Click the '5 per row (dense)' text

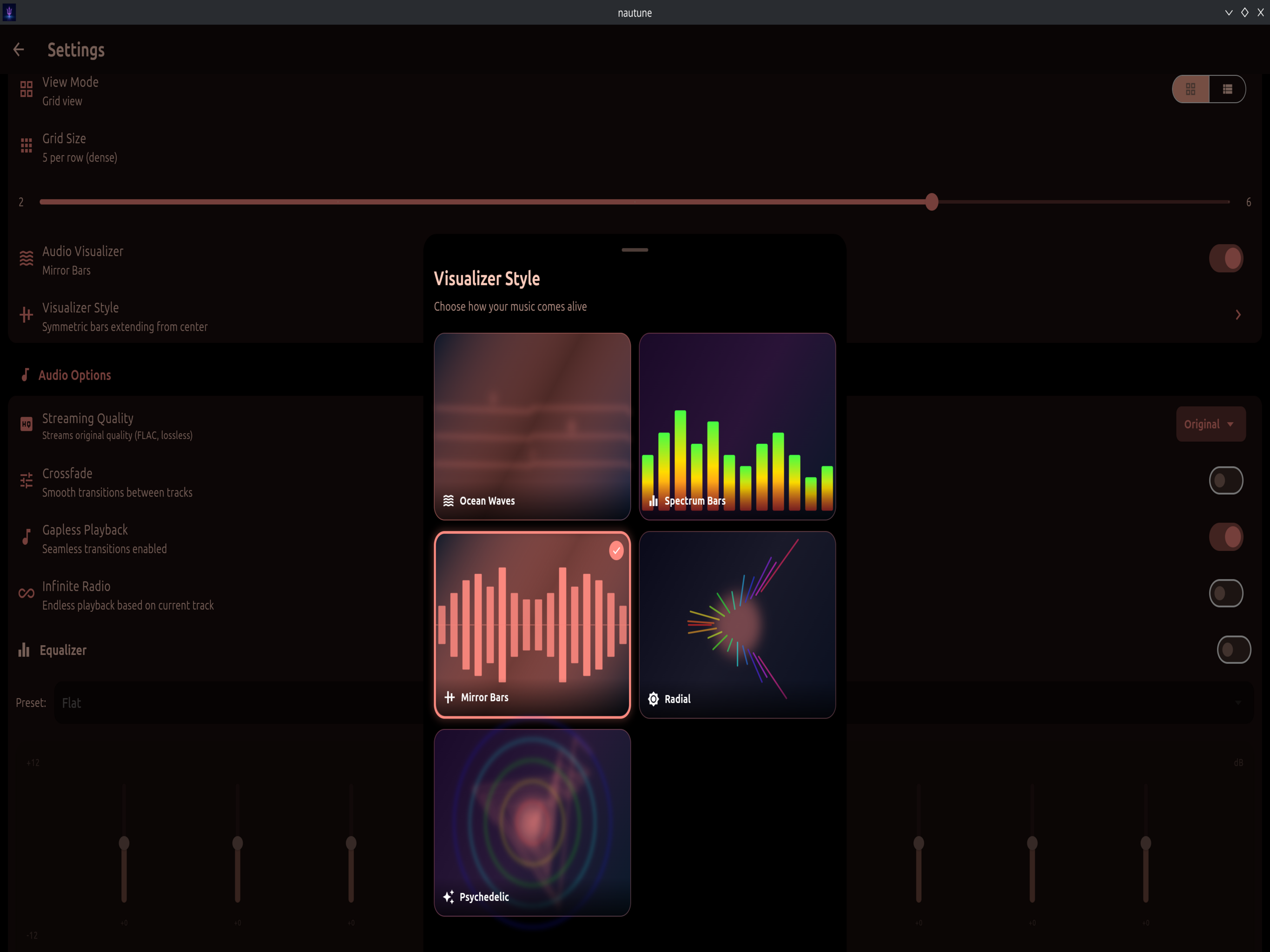click(80, 158)
